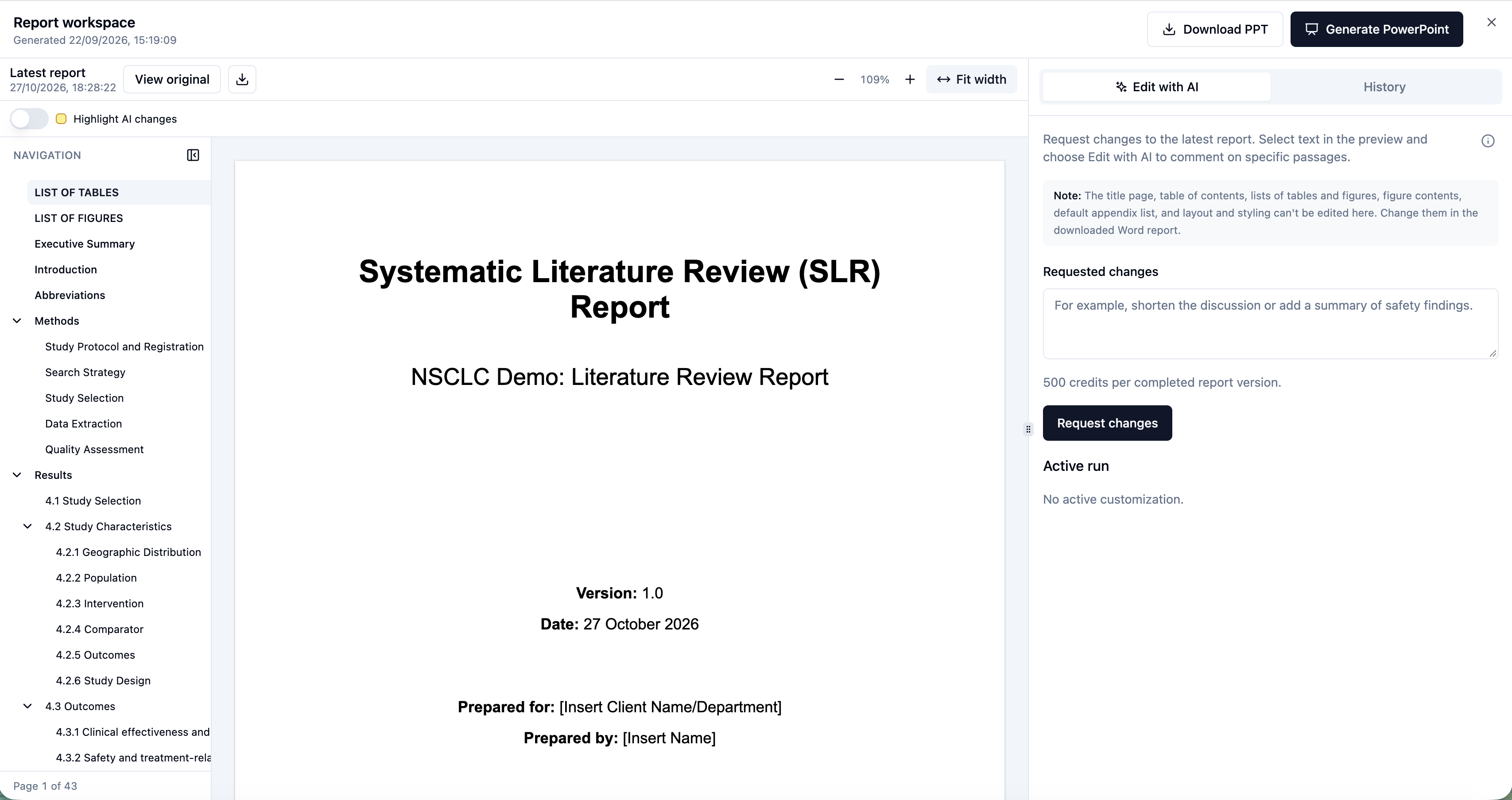Select Study Selection under Methods
Viewport: 1512px width, 800px height.
(124, 398)
